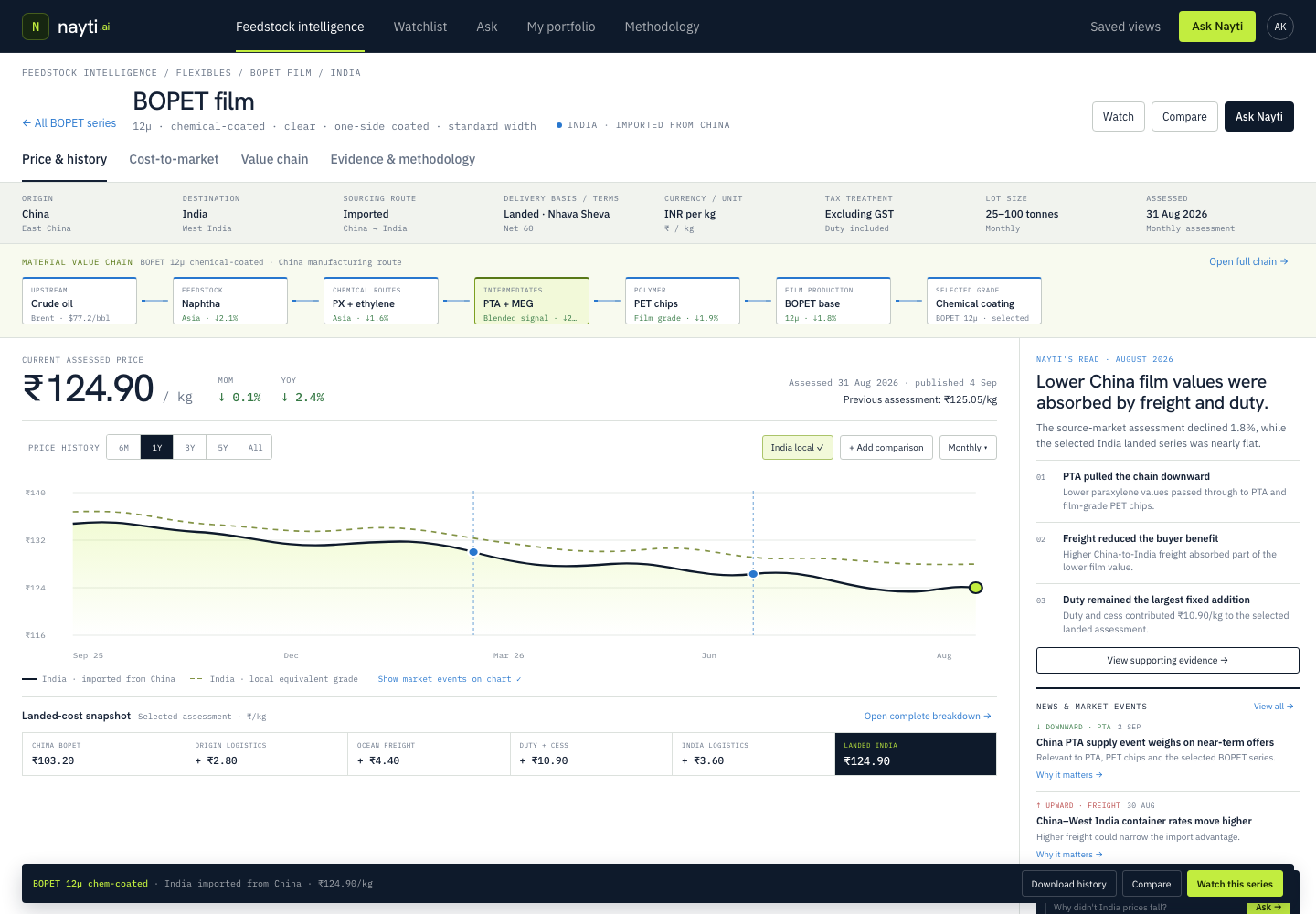Click the Add comparison button
Screen dimensions: 1316x914
[886, 448]
